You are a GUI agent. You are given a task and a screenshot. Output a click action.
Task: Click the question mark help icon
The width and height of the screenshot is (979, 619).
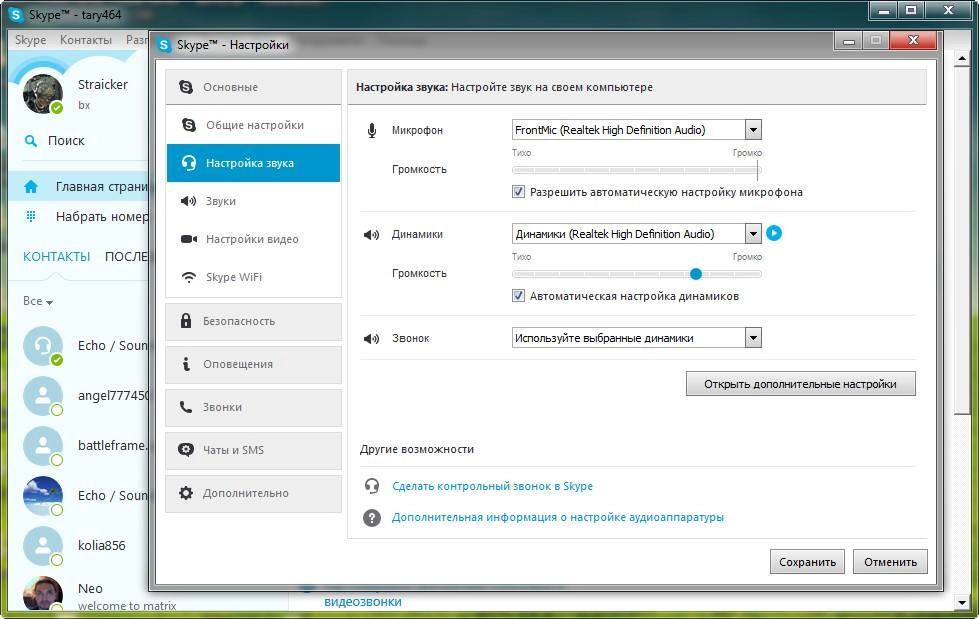pyautogui.click(x=372, y=517)
